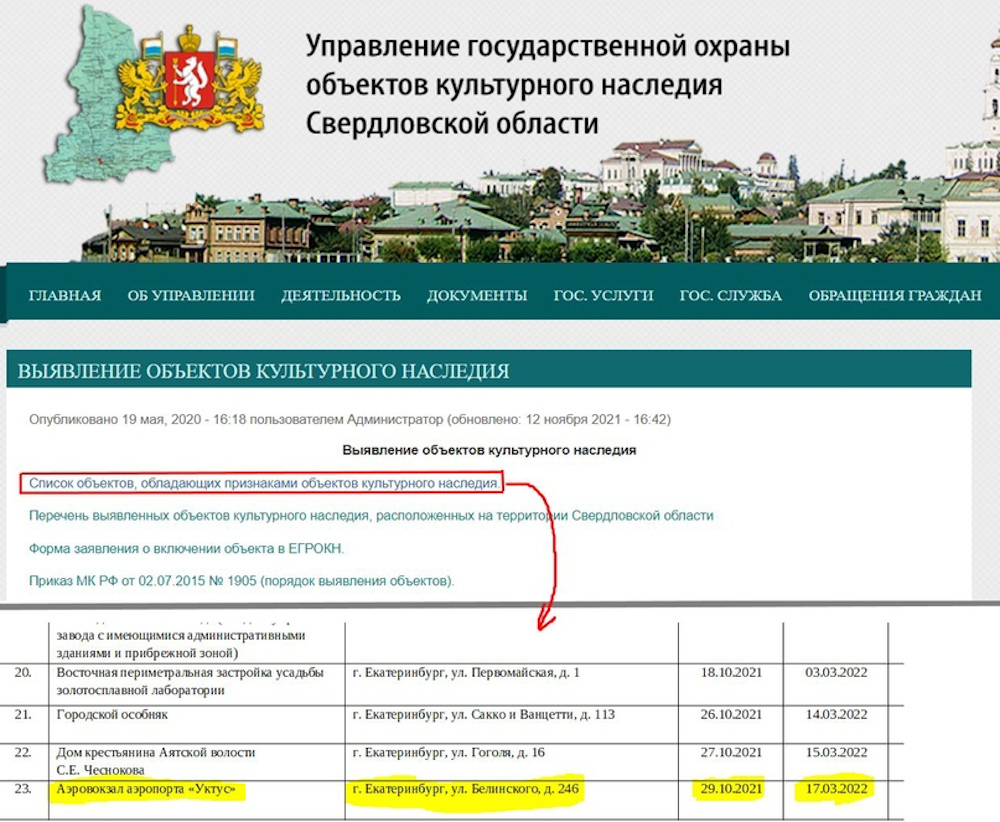Open link Список объектов, обладающих признаками

(x=264, y=483)
